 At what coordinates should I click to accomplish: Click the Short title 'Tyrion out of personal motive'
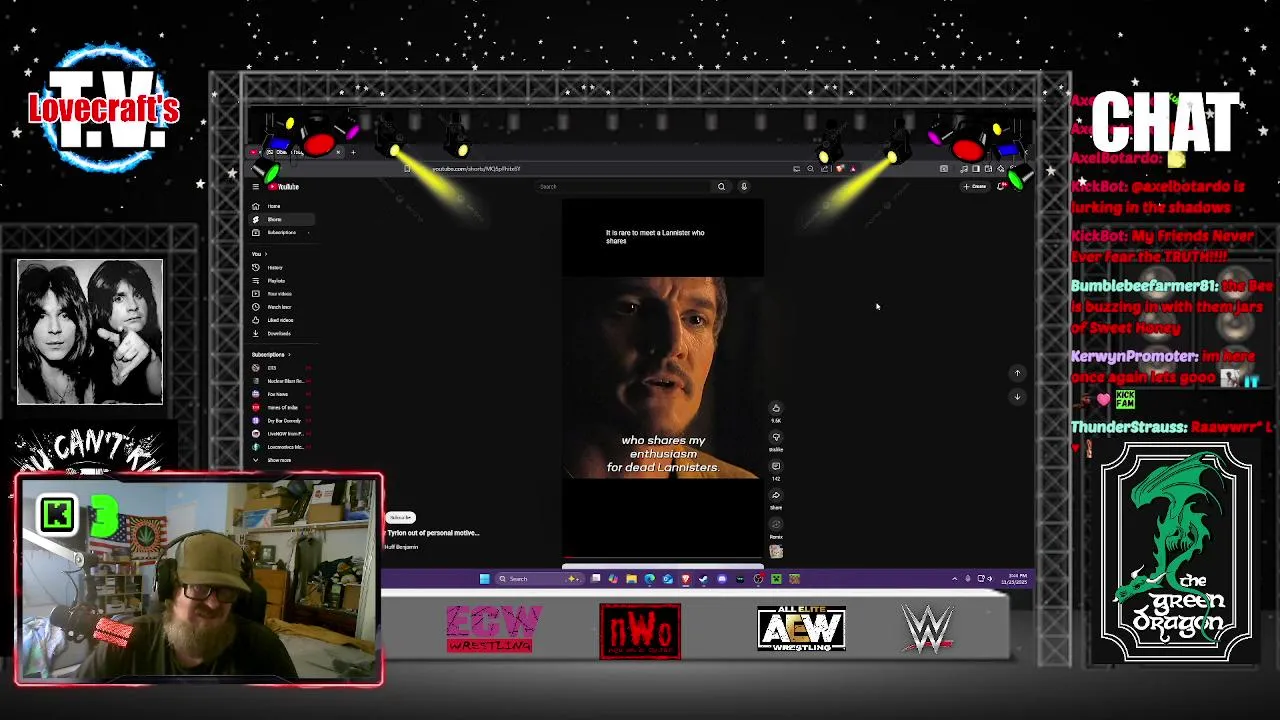pyautogui.click(x=433, y=533)
